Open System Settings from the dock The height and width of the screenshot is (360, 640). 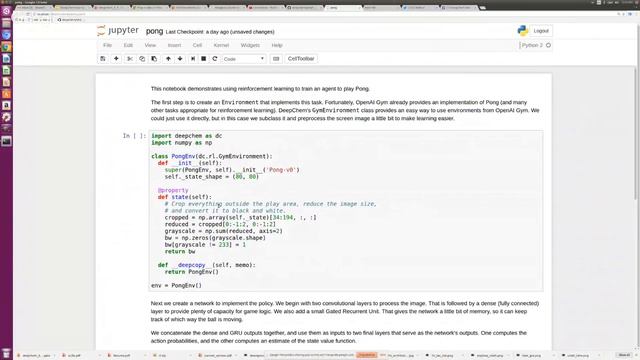(6, 117)
